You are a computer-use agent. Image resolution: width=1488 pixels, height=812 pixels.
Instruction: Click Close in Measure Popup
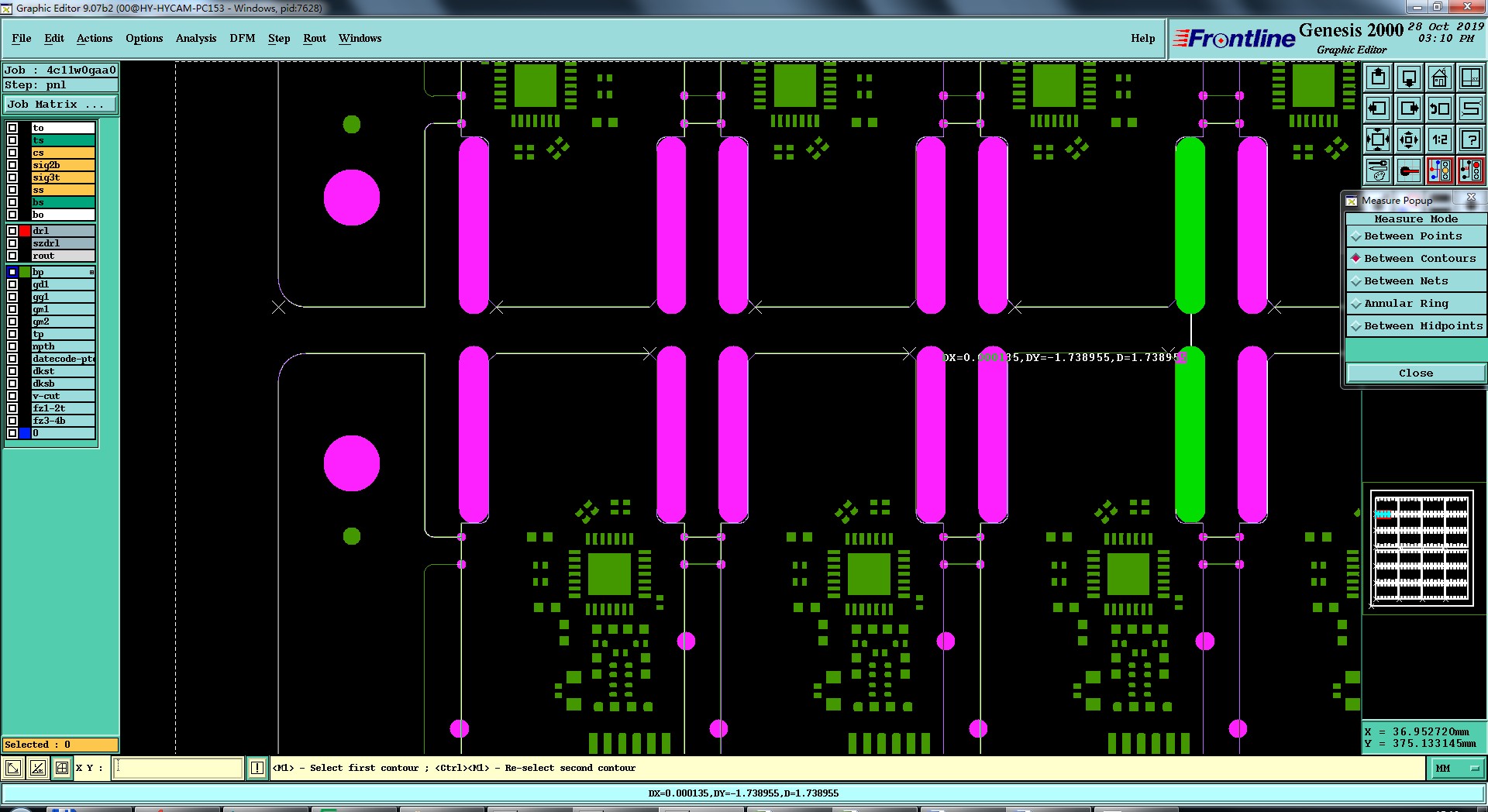(1416, 373)
